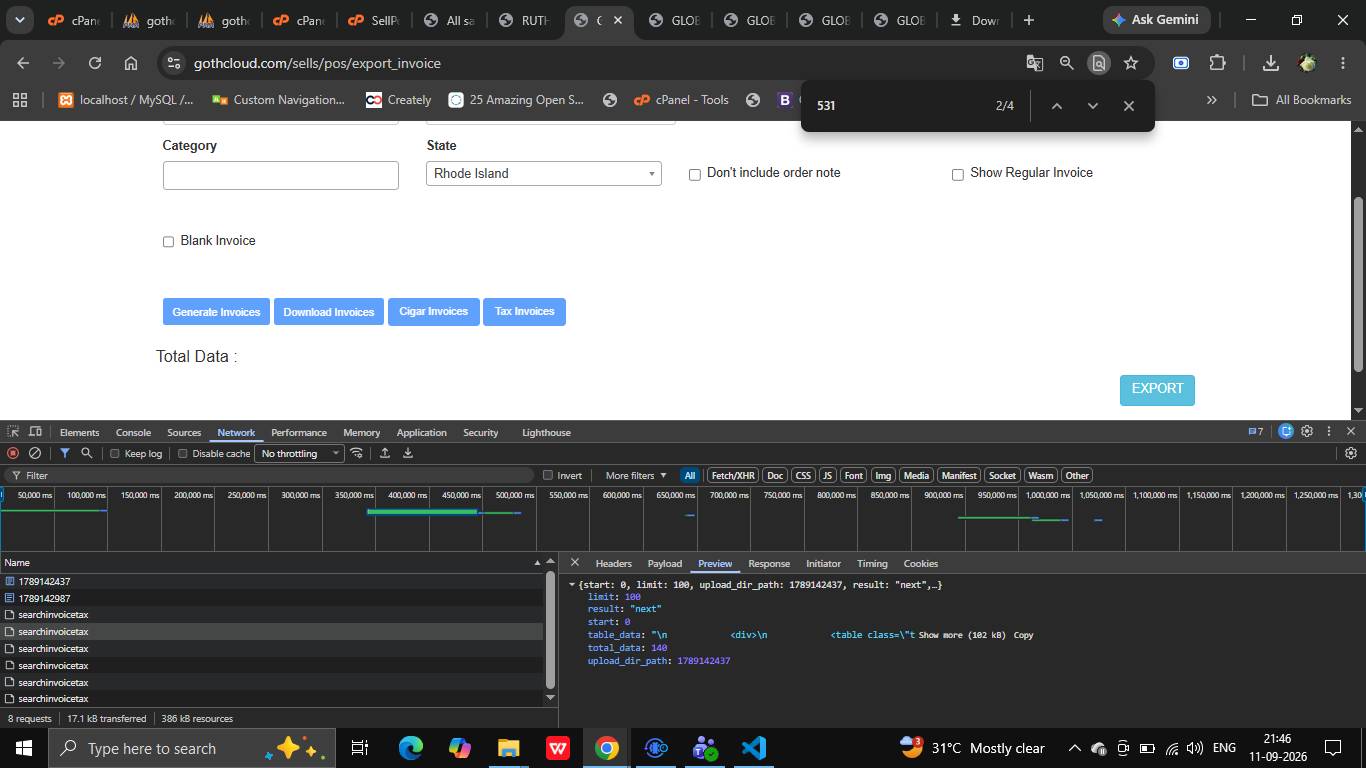This screenshot has height=768, width=1366.
Task: Go to next find-in-page match
Action: coord(1092,105)
